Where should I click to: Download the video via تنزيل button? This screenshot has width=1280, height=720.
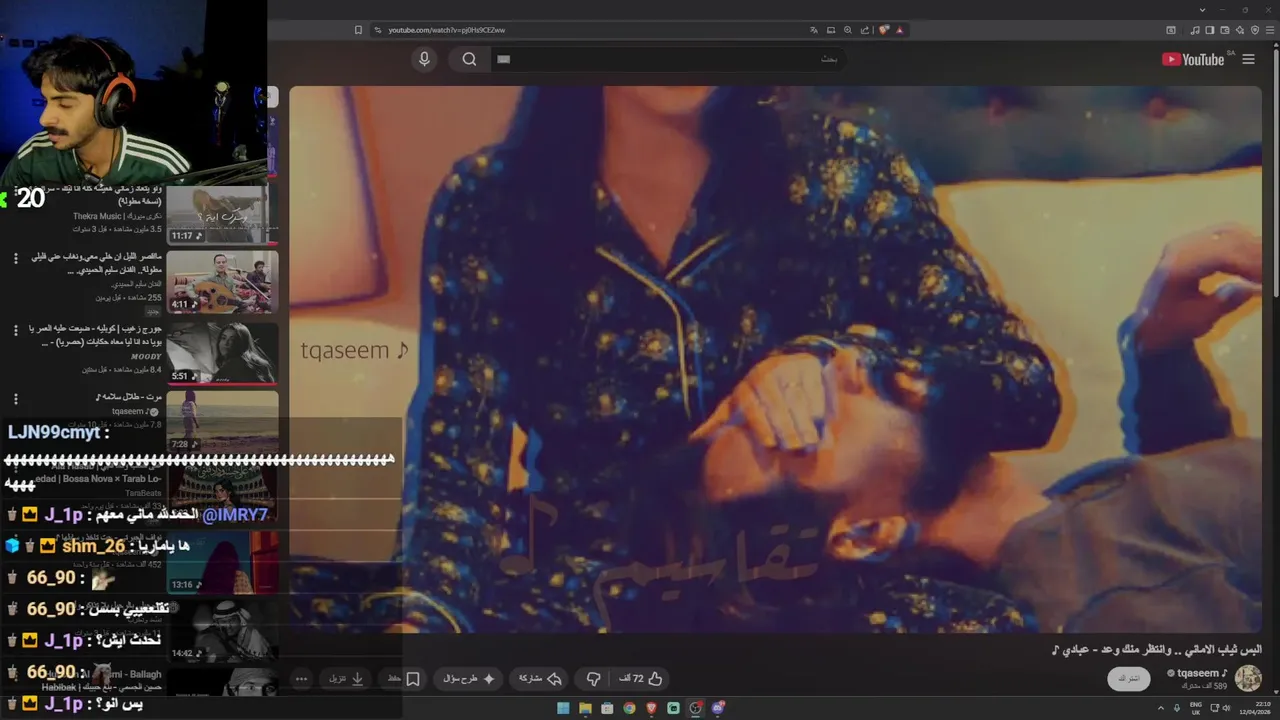(346, 678)
